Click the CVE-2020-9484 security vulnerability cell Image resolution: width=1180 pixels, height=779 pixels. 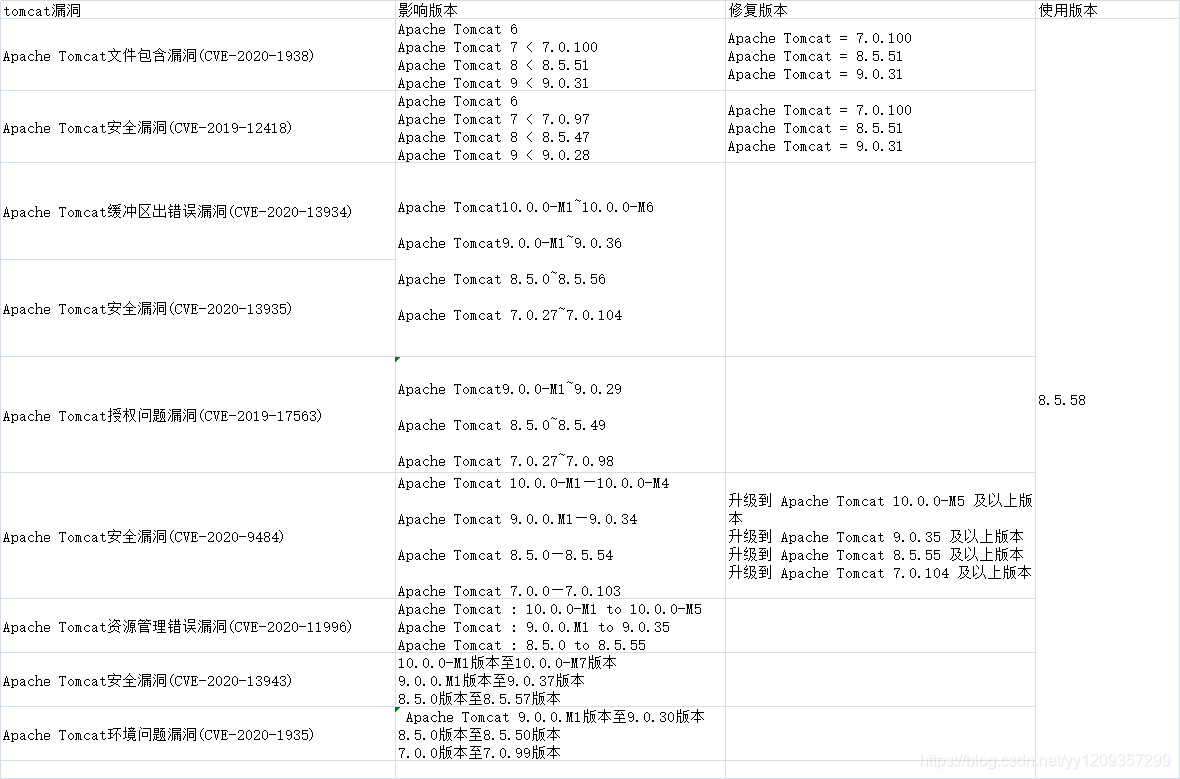coord(198,537)
